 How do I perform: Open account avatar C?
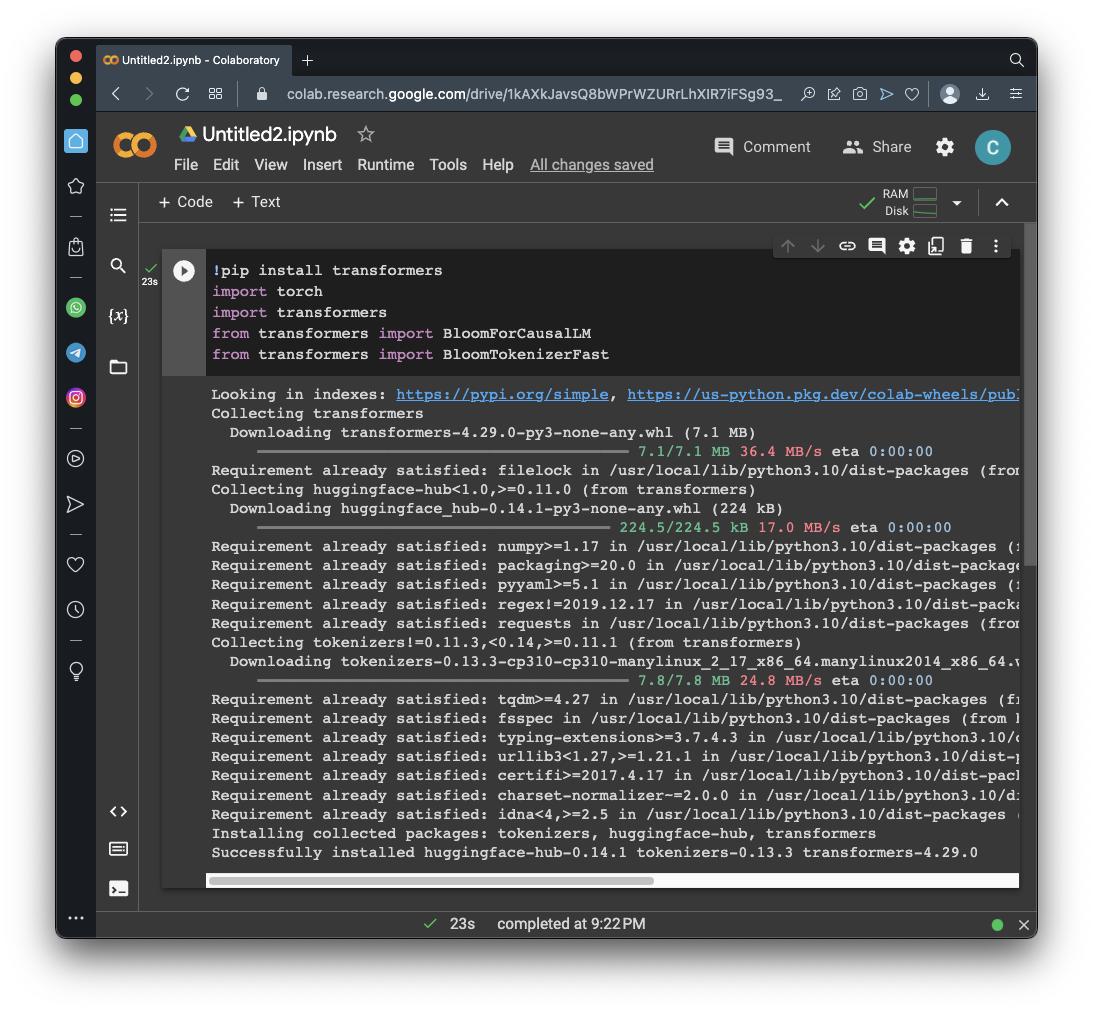(993, 147)
